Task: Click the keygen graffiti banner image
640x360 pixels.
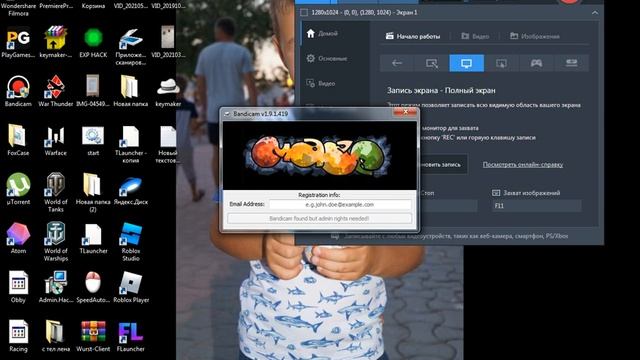Action: (319, 155)
